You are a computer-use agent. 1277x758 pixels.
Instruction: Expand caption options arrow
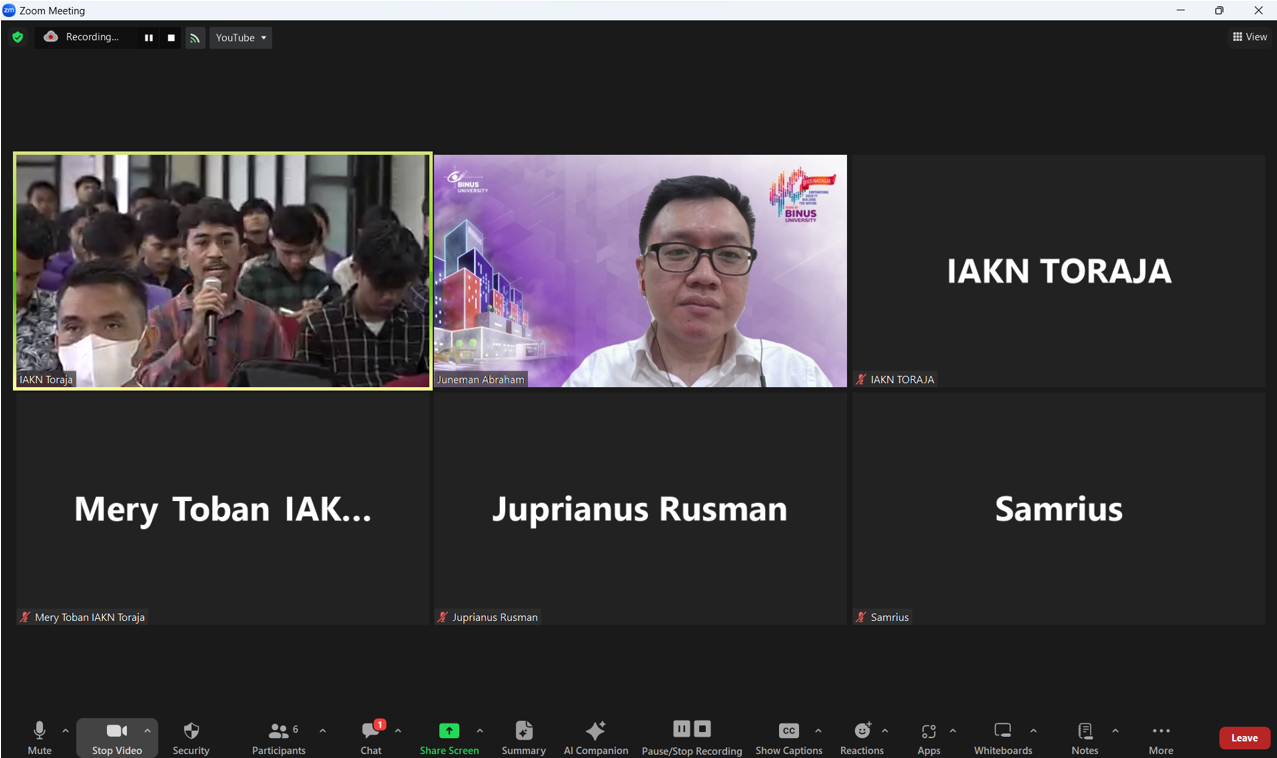click(818, 731)
